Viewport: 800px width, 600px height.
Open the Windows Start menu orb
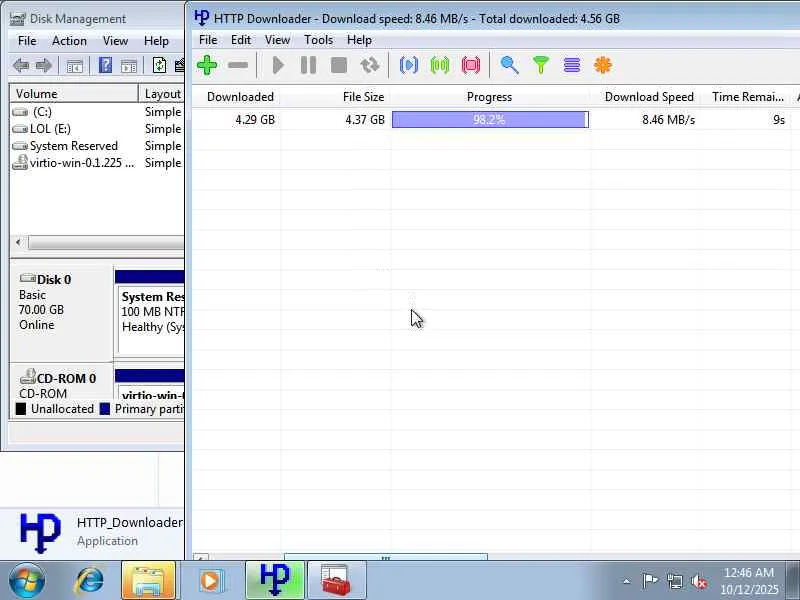pos(26,581)
